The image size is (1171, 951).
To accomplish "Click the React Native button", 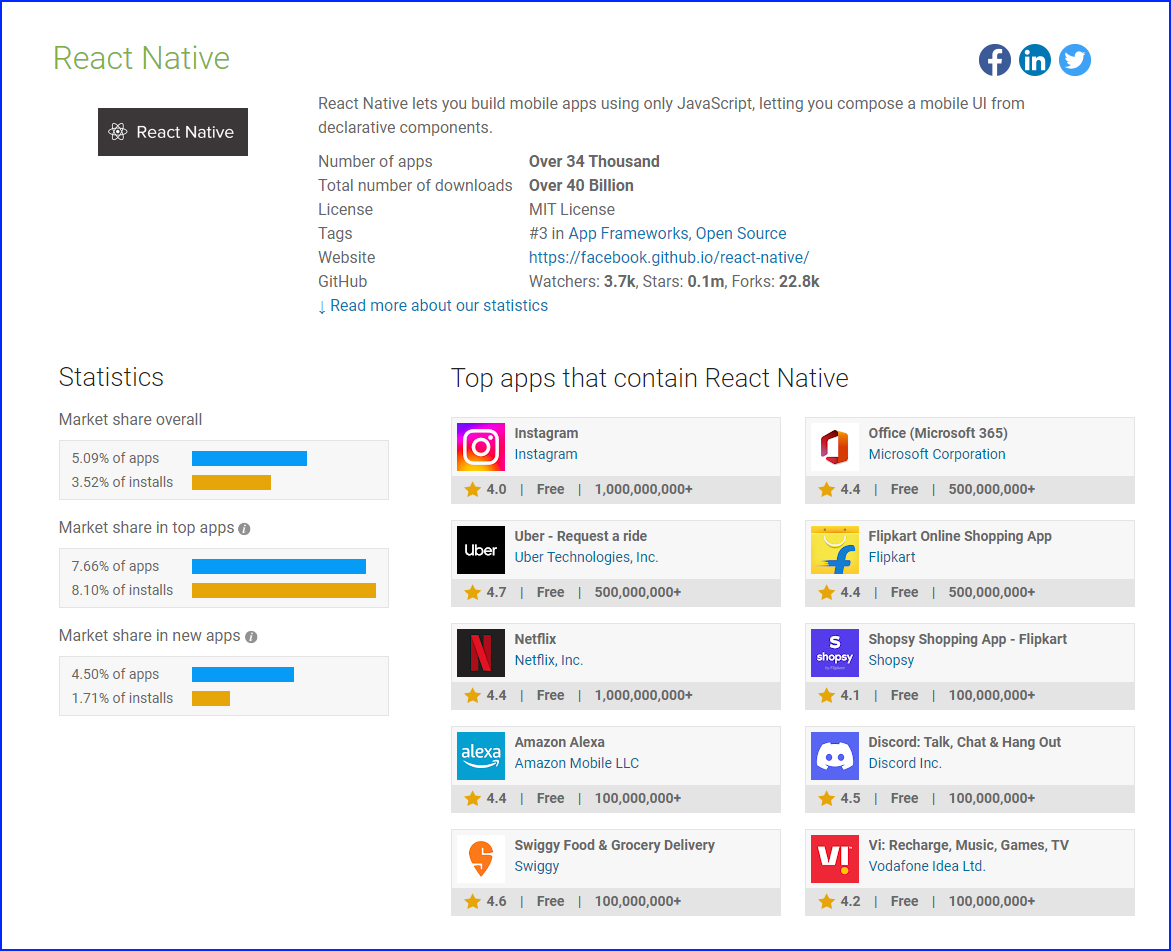I will [172, 131].
